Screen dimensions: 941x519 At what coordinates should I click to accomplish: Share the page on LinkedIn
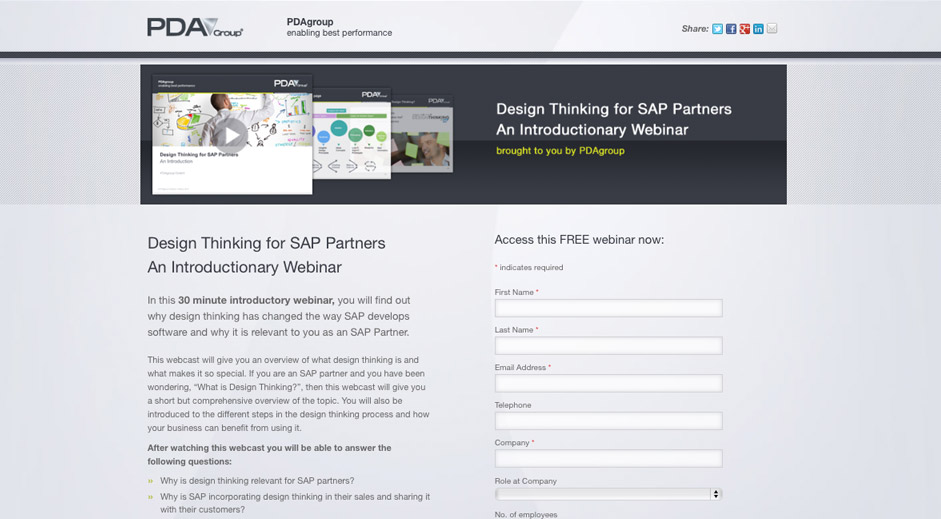759,29
